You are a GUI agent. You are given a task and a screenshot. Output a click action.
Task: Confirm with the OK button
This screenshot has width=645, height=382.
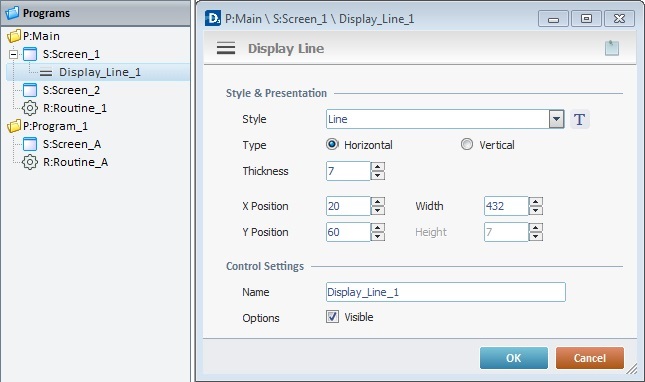point(513,358)
